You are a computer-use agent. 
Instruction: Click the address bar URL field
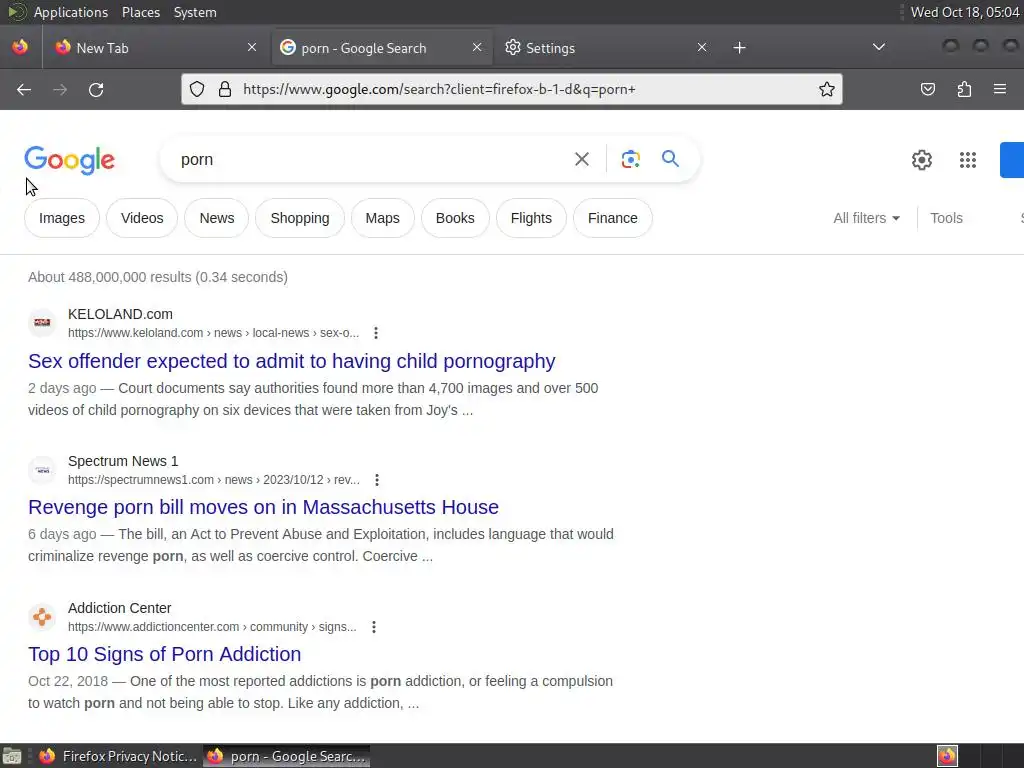(509, 89)
